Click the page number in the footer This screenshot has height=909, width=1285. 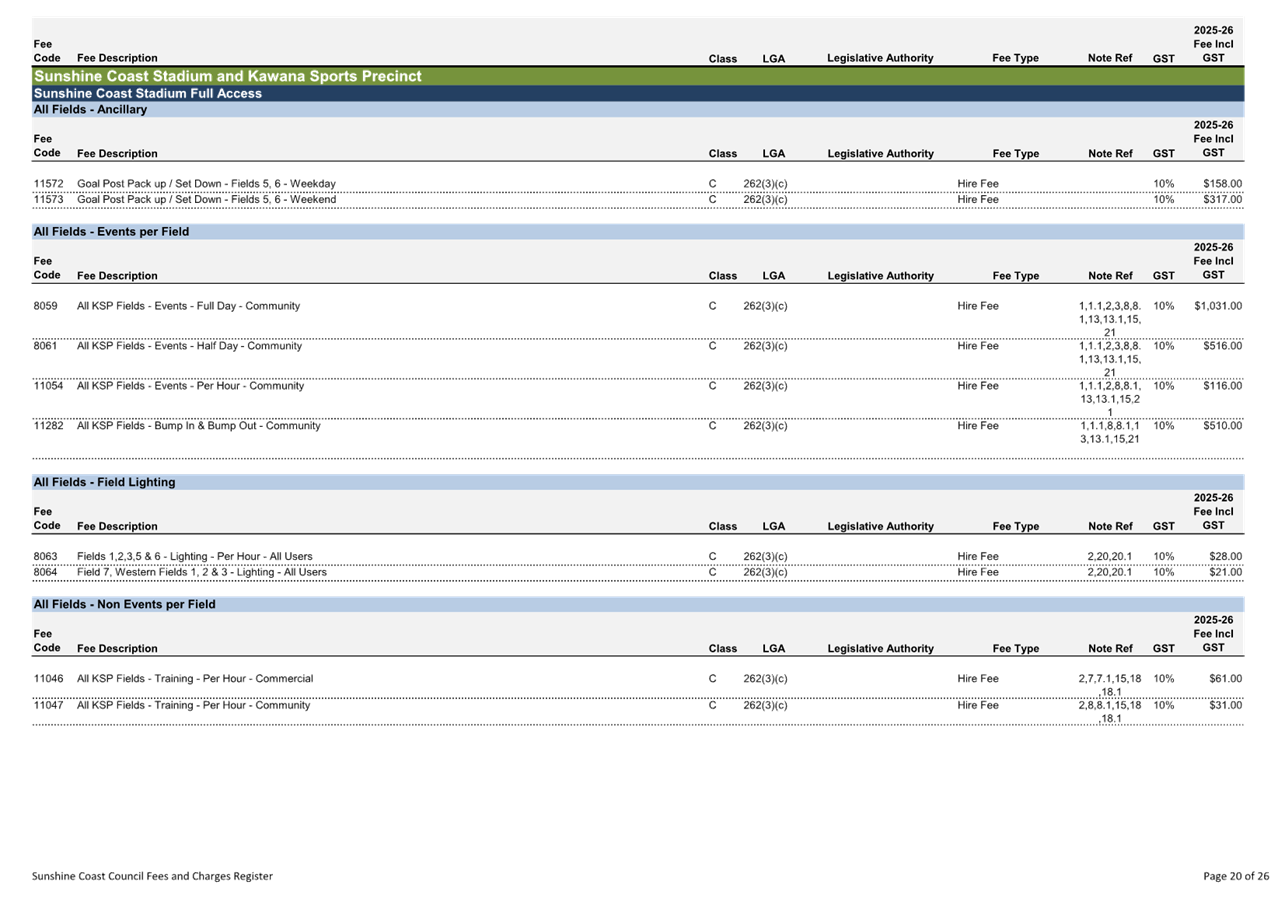point(1236,876)
